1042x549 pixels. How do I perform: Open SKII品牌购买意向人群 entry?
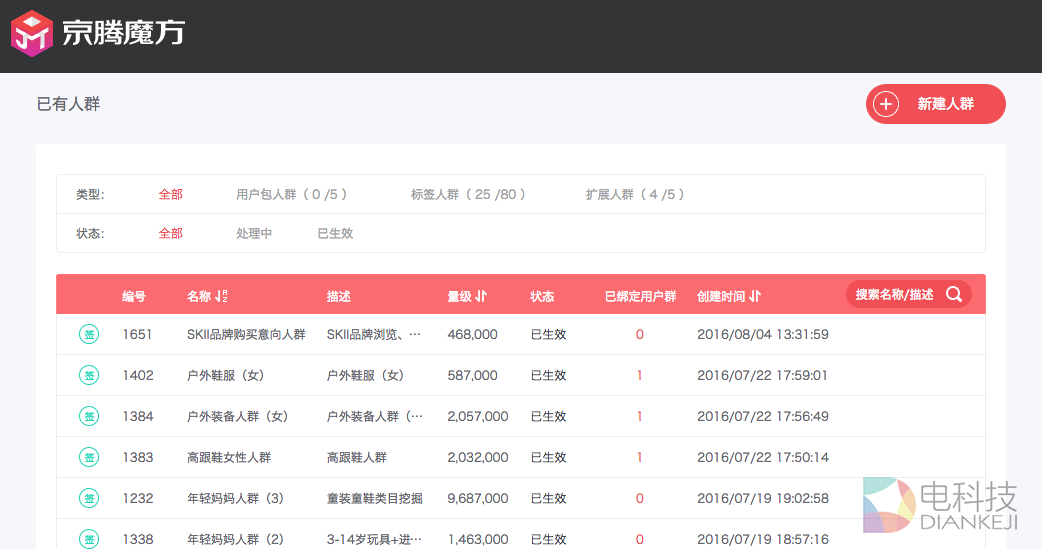coord(246,334)
